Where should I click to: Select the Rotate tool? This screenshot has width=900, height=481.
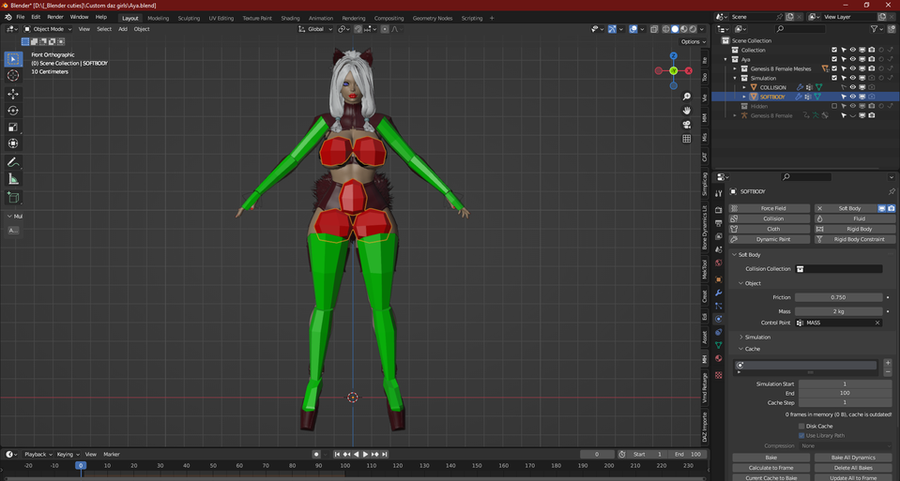tap(13, 110)
